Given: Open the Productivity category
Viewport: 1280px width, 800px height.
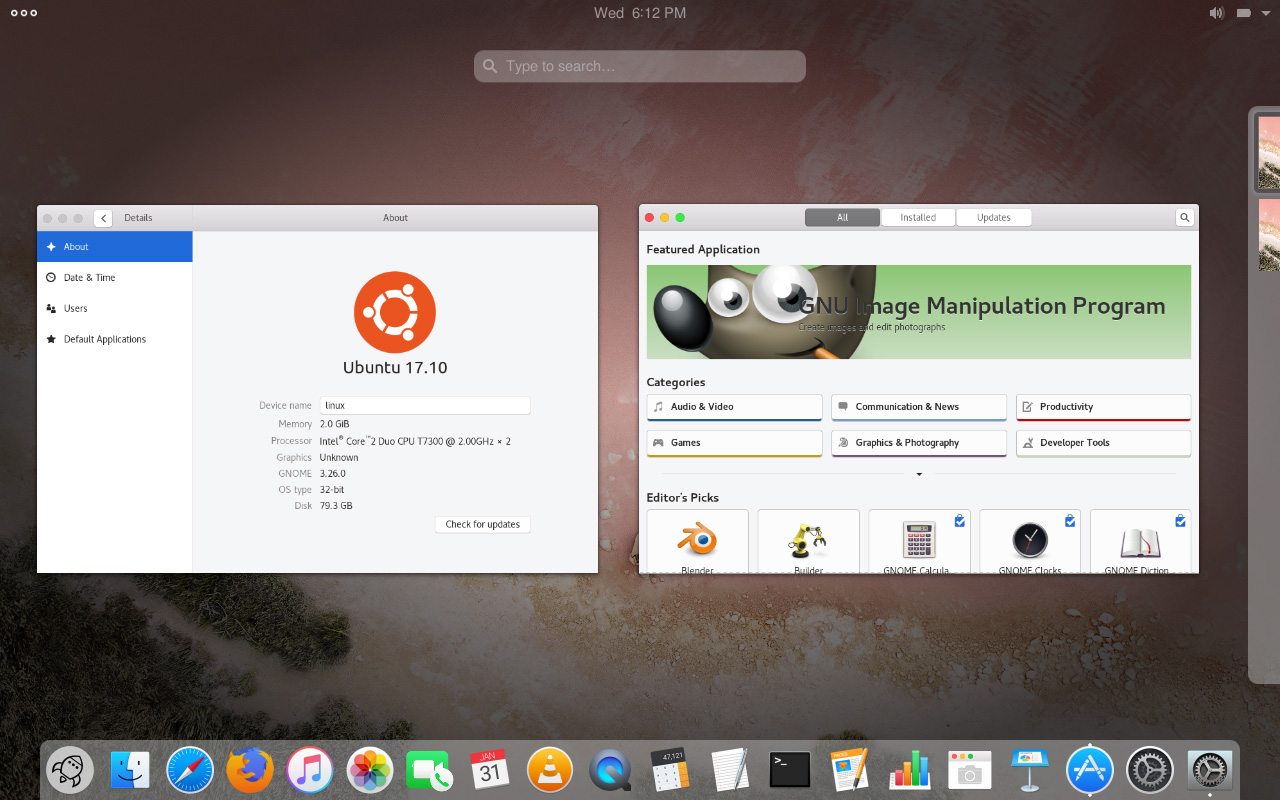Looking at the screenshot, I should pos(1104,407).
